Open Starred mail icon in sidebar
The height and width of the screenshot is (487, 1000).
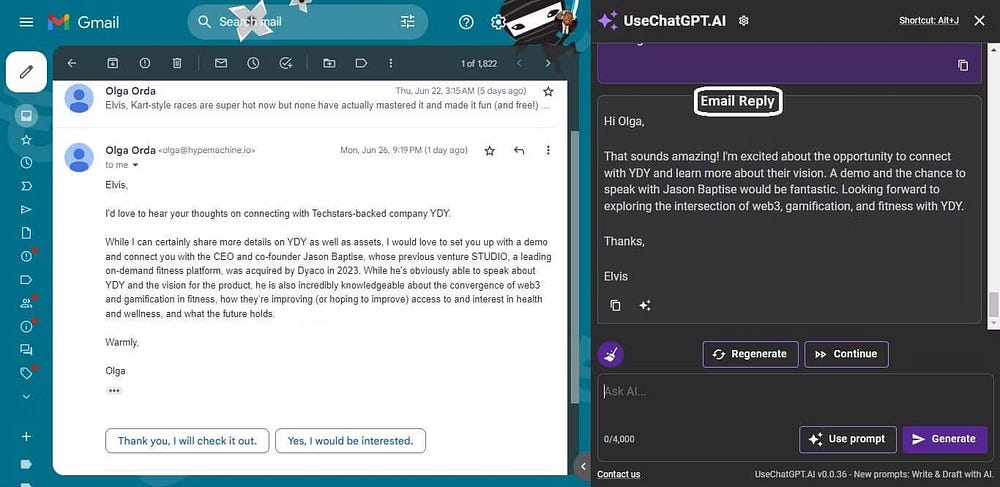click(26, 139)
